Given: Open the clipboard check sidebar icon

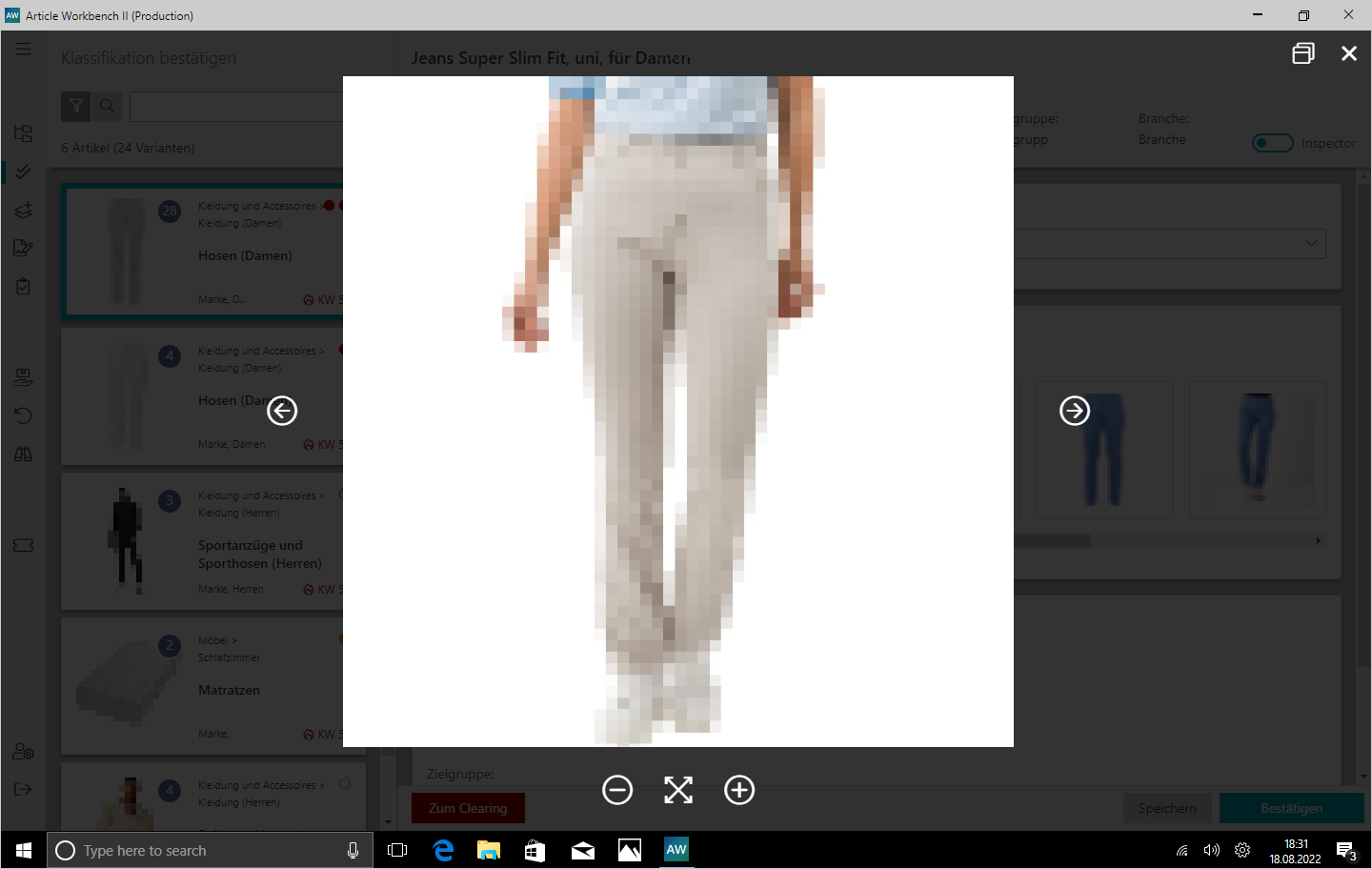Looking at the screenshot, I should coord(23,286).
